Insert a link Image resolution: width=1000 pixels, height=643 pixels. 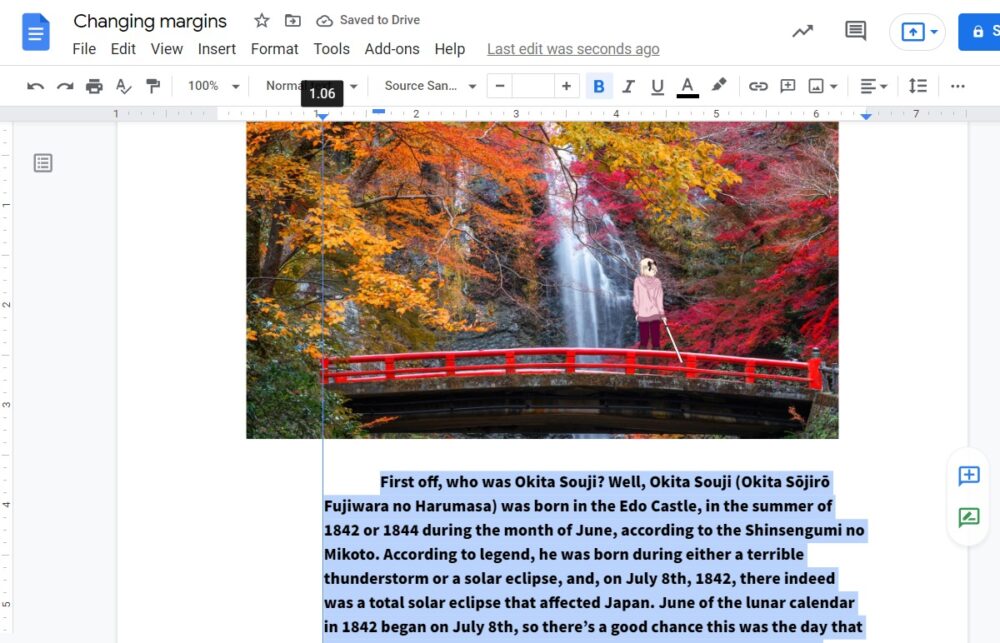coord(758,86)
